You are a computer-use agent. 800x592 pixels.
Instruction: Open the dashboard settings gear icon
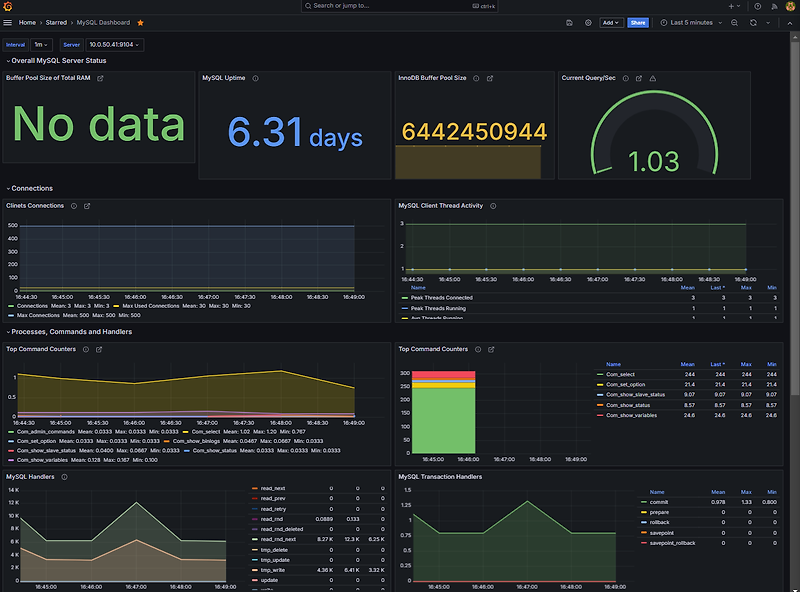click(587, 22)
